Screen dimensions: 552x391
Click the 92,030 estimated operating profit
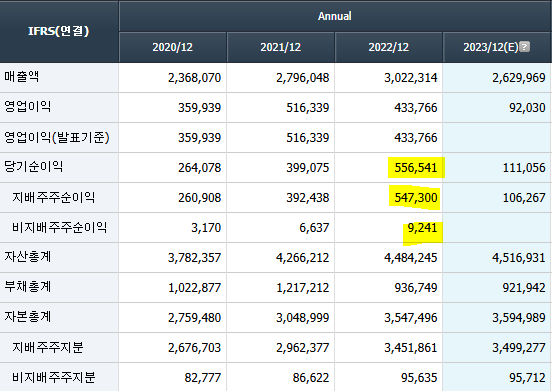[x=527, y=108]
